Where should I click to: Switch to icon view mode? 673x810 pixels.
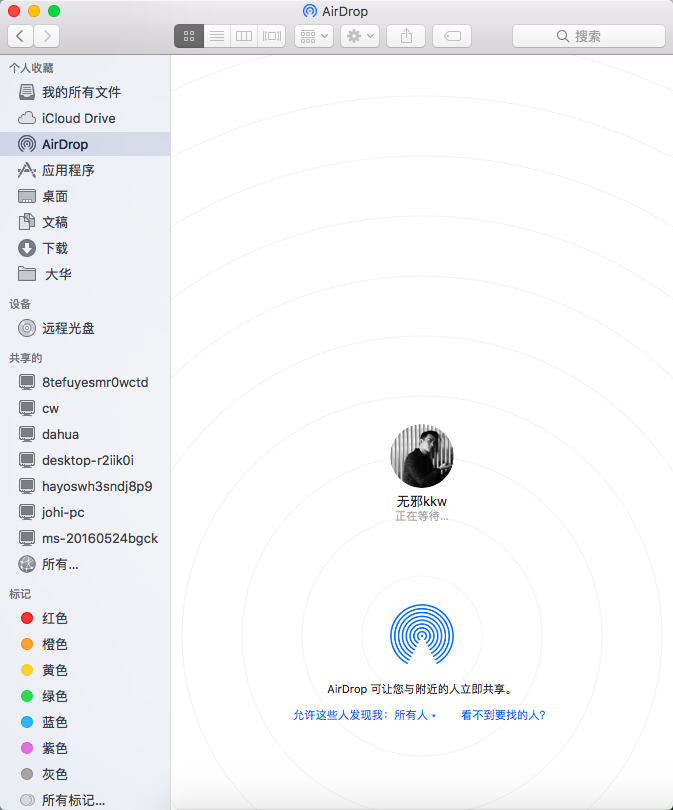click(x=189, y=36)
